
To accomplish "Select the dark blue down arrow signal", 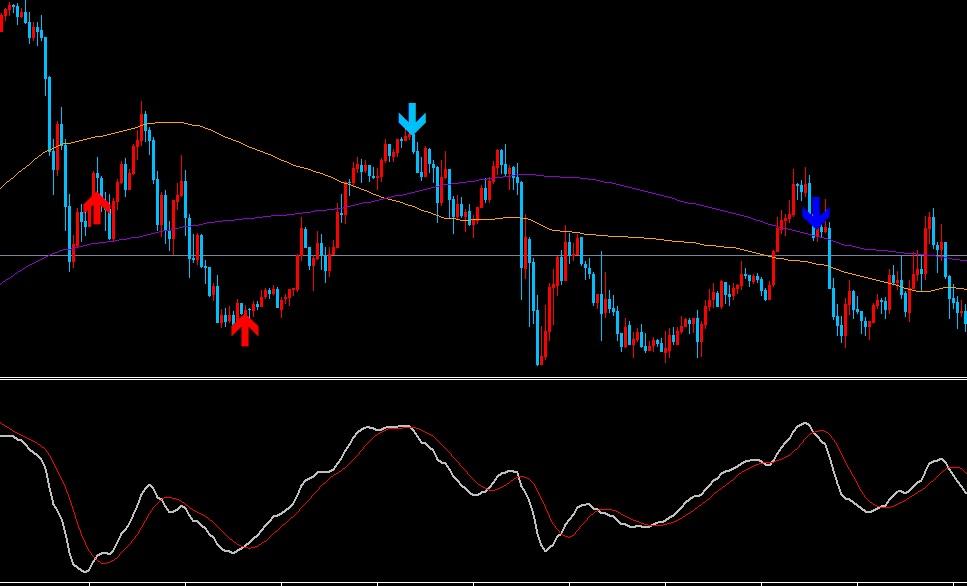I will (x=816, y=212).
